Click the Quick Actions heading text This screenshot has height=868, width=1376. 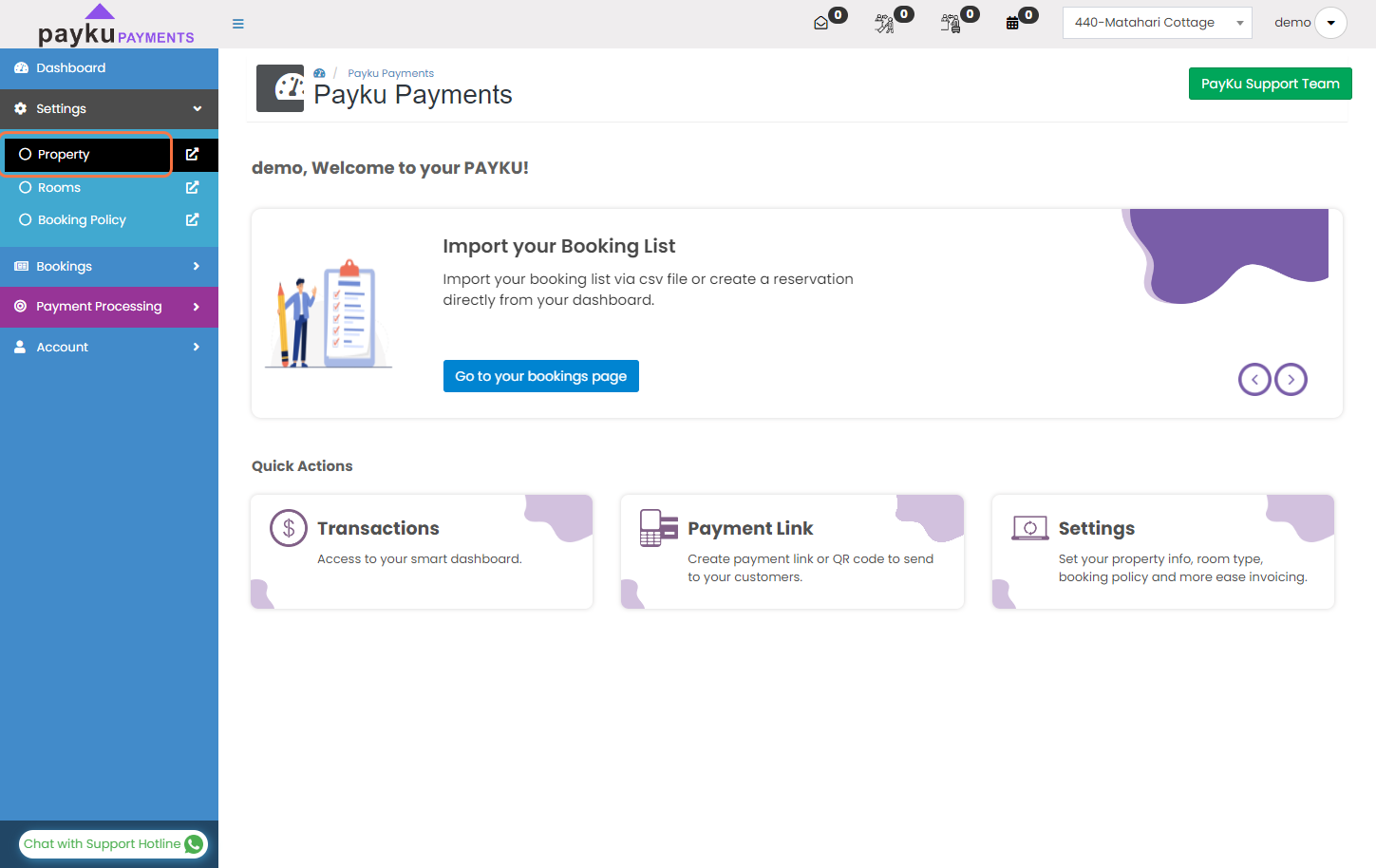coord(302,466)
